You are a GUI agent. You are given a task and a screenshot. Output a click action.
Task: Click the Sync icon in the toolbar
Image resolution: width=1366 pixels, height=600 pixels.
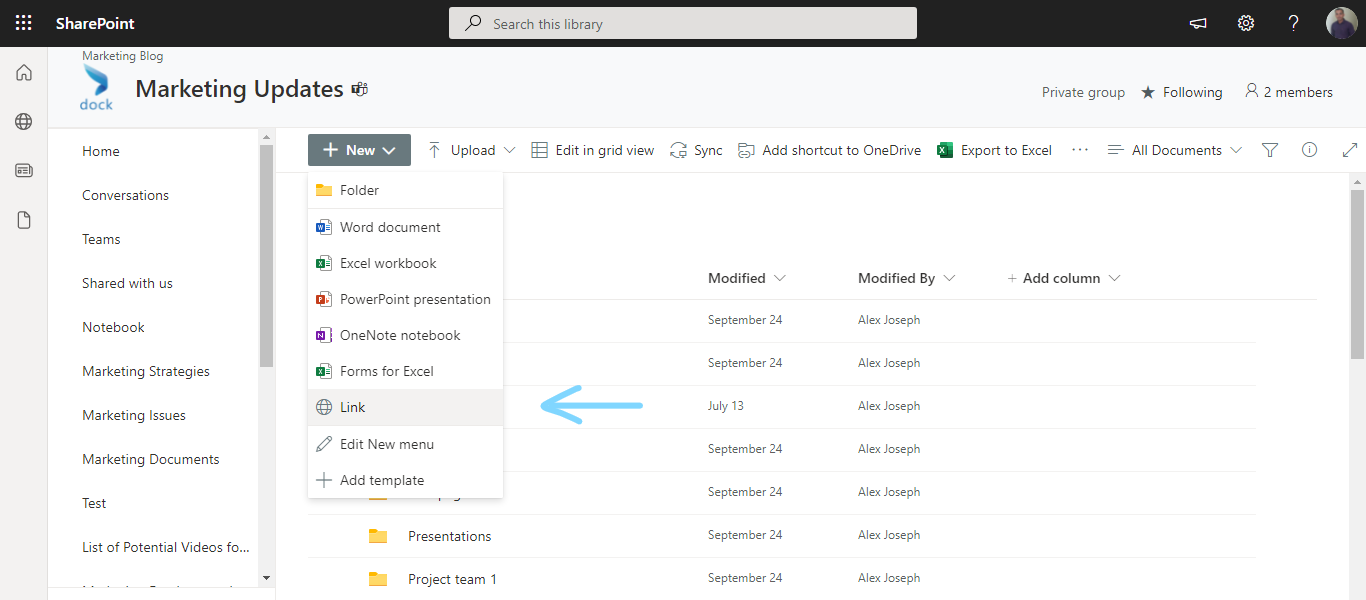pos(696,149)
